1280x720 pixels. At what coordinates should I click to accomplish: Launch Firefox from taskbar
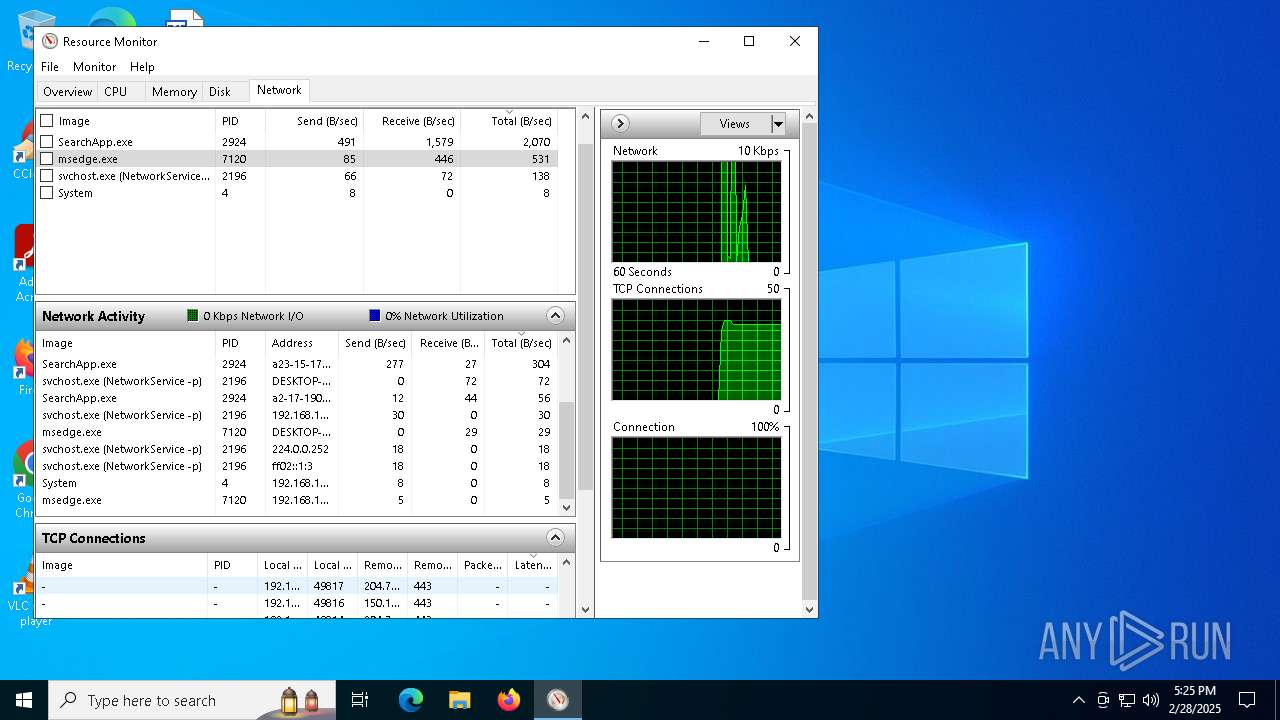click(508, 700)
